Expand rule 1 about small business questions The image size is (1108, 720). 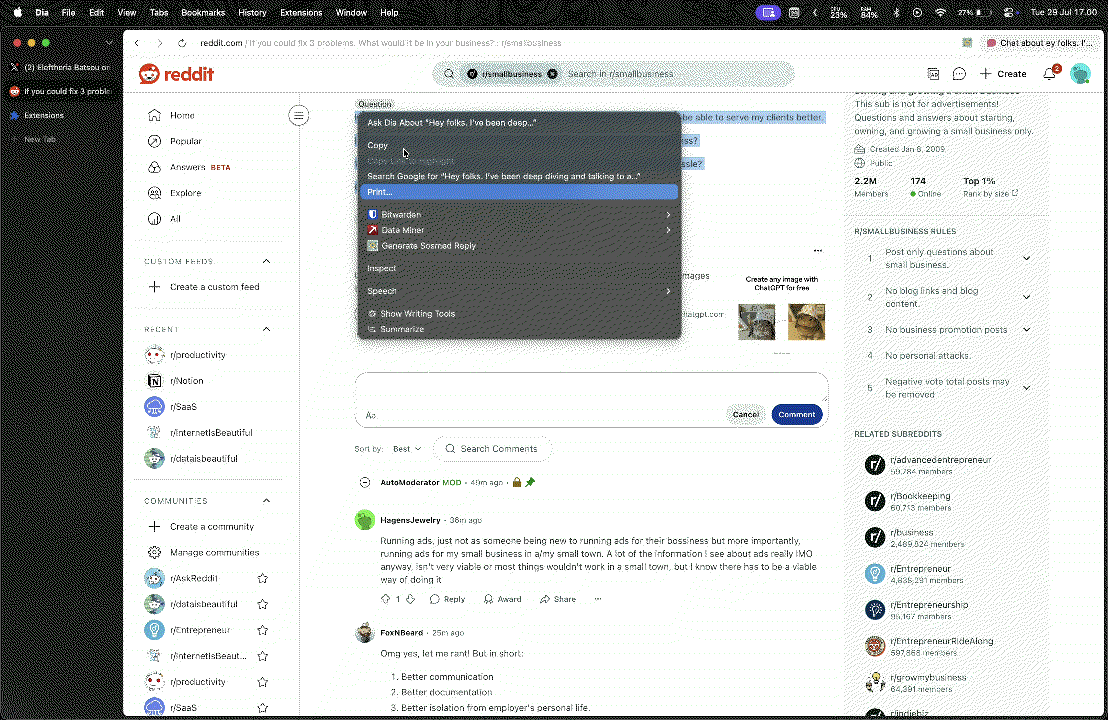click(x=1026, y=259)
